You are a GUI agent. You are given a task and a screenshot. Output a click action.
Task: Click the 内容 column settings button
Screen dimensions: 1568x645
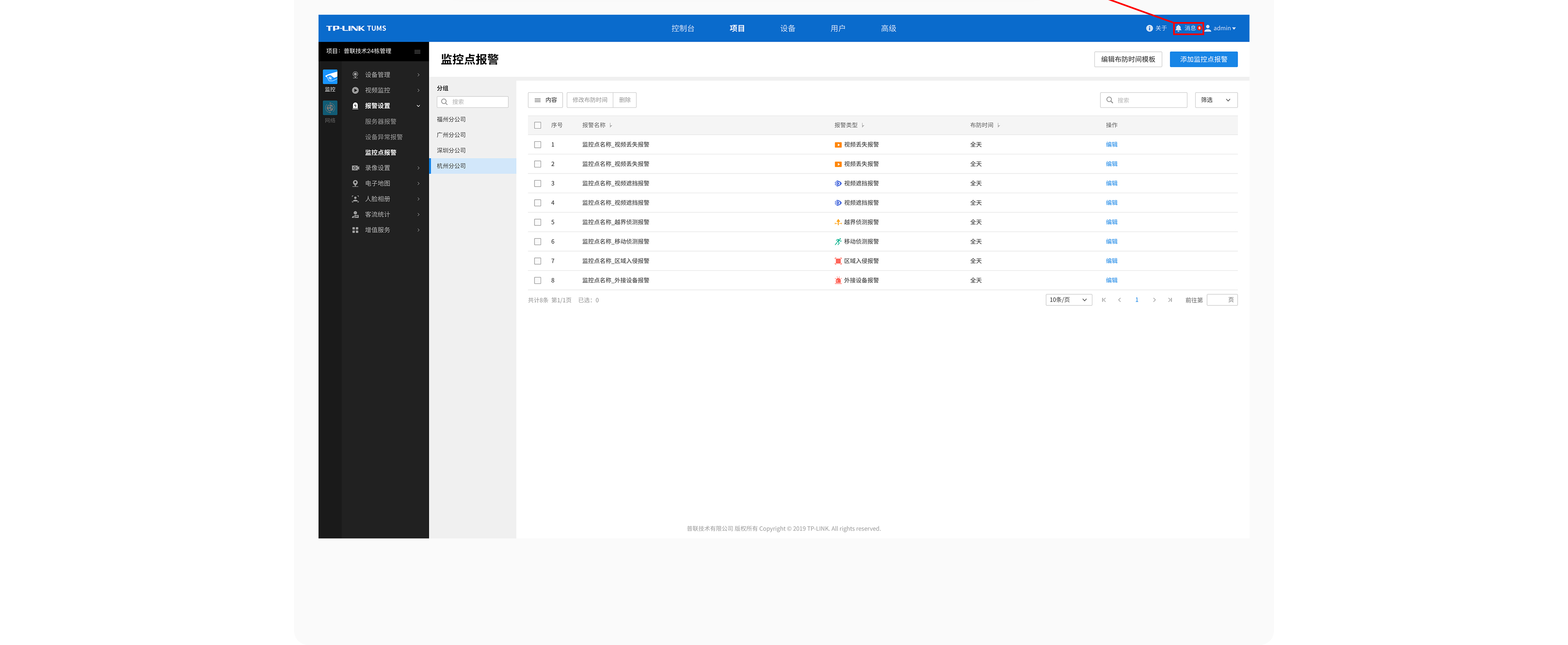tap(546, 100)
